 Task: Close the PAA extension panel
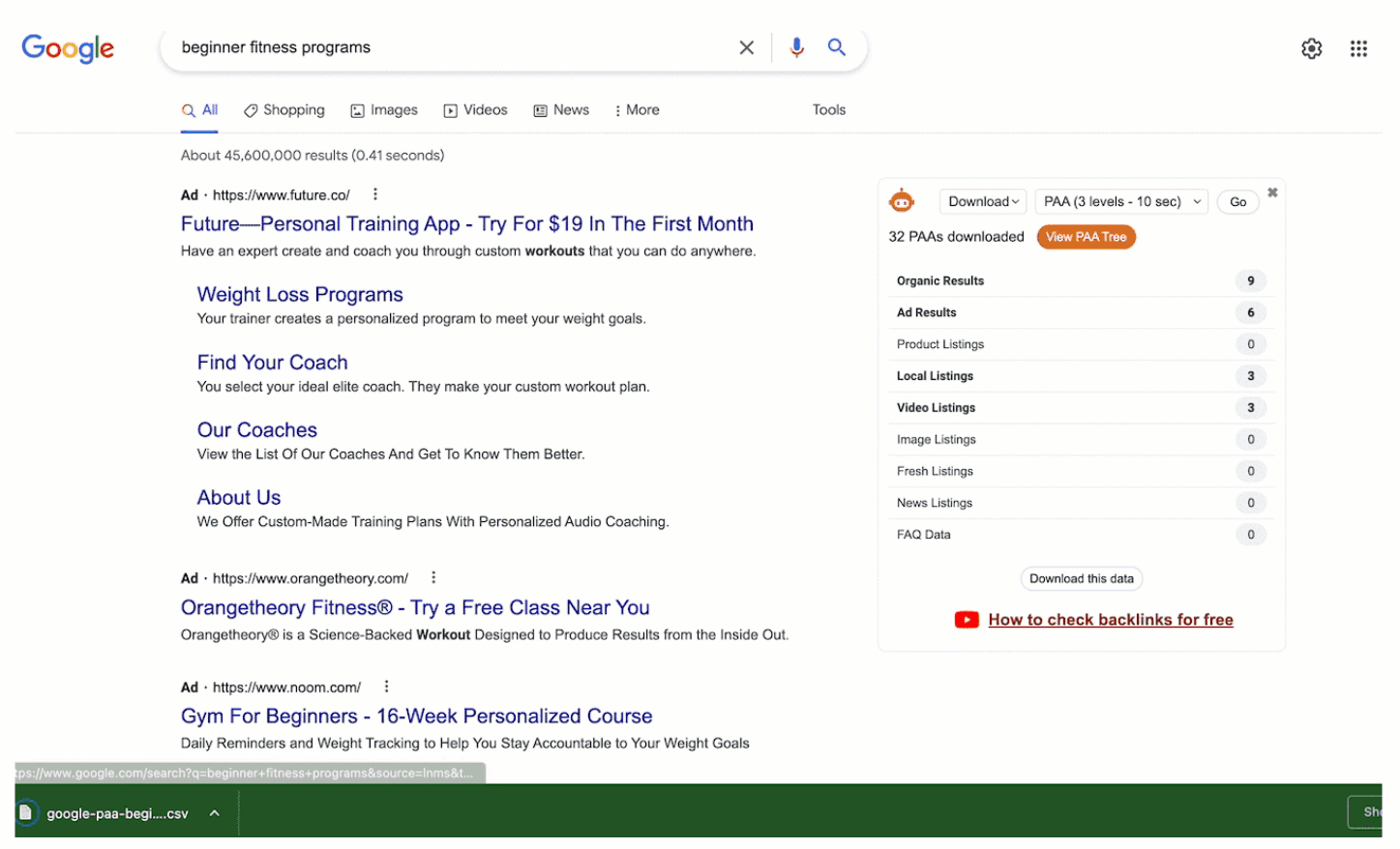pos(1271,192)
